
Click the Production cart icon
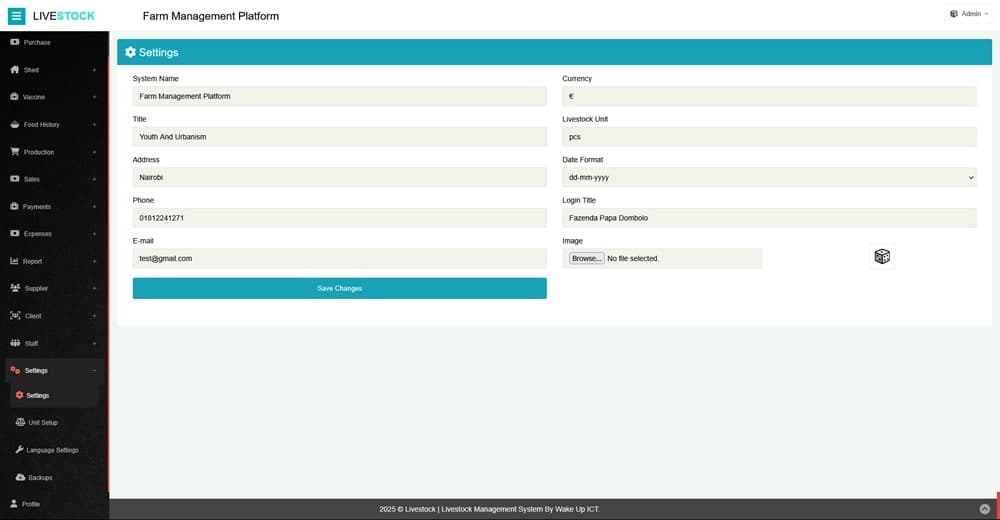(x=15, y=152)
